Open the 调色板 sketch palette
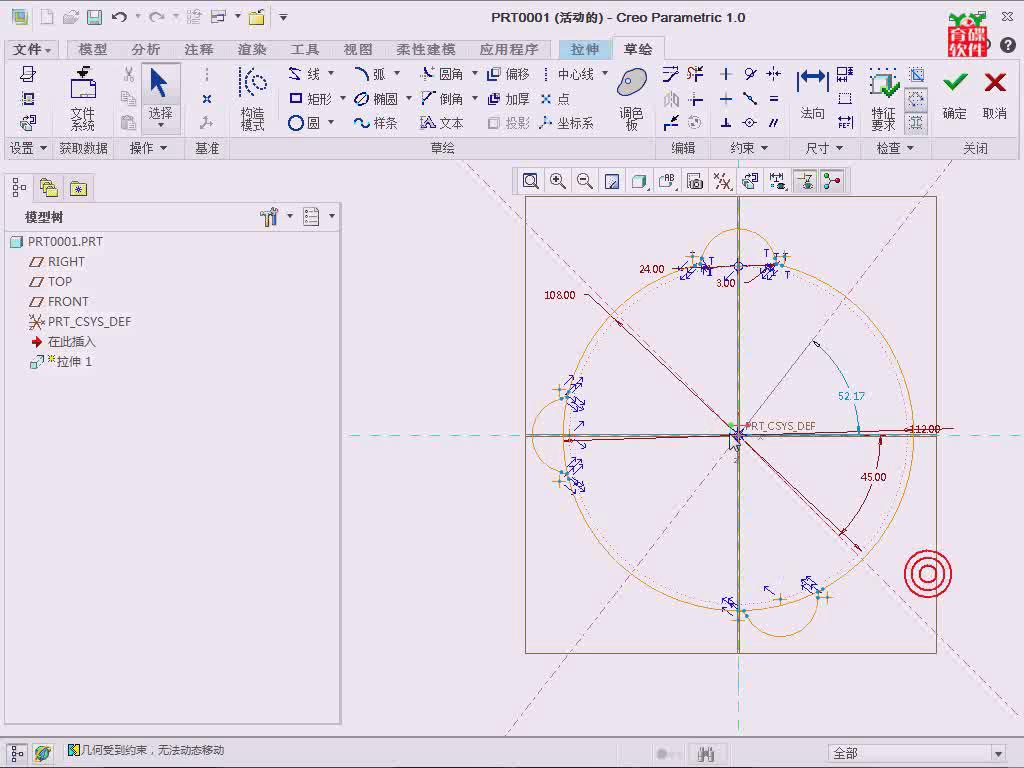1024x768 pixels. pyautogui.click(x=632, y=98)
